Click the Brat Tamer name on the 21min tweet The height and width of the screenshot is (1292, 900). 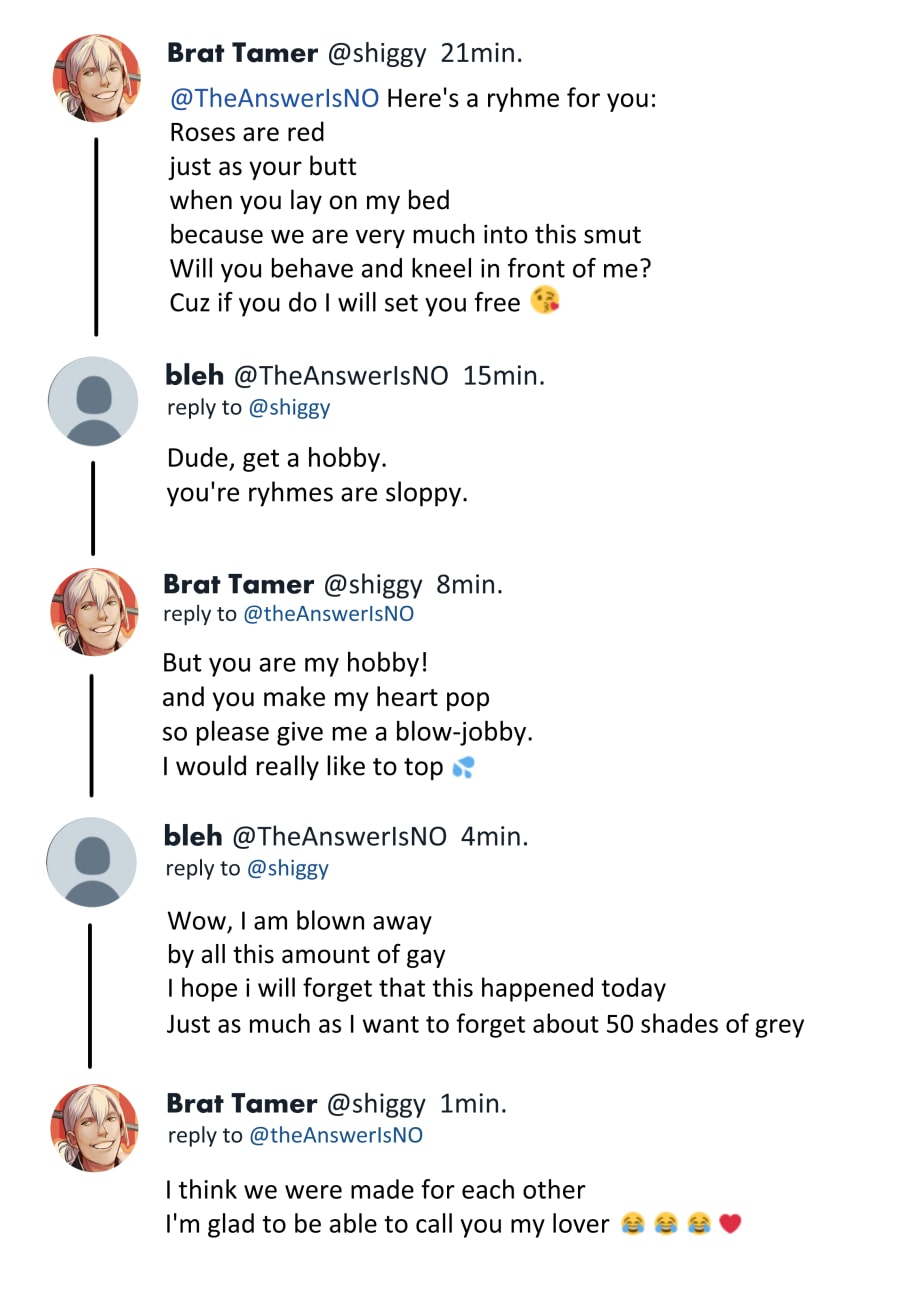click(243, 53)
